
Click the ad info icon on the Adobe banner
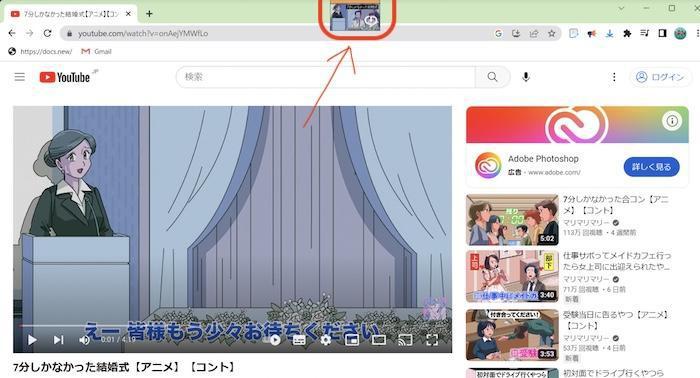[672, 120]
